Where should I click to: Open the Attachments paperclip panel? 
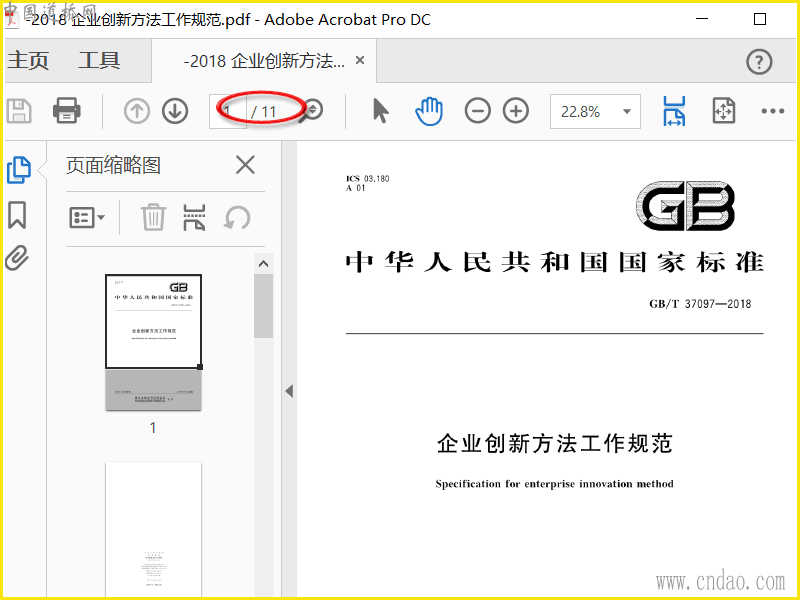[x=17, y=258]
